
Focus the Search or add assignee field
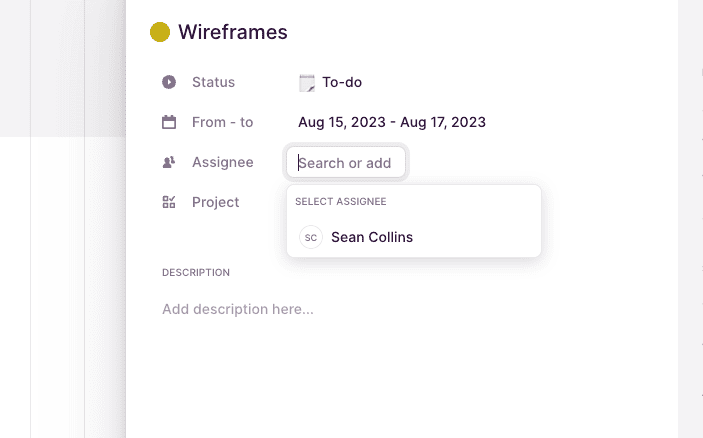(x=346, y=162)
